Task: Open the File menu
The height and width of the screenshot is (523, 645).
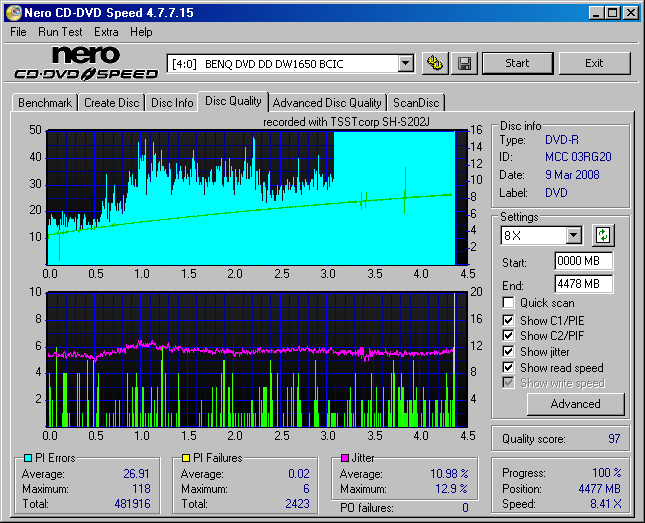Action: [x=18, y=32]
